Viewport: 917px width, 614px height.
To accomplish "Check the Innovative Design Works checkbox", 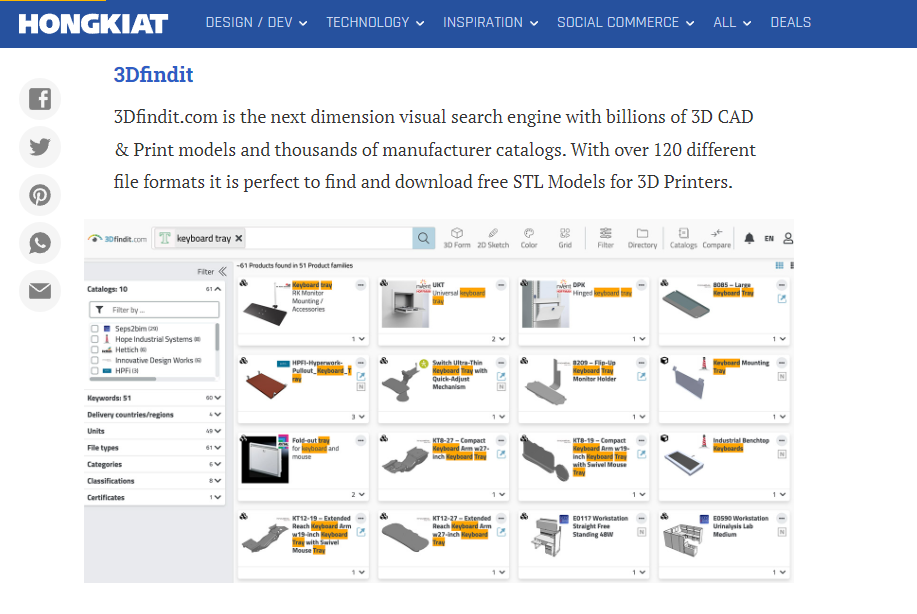I will coord(95,360).
